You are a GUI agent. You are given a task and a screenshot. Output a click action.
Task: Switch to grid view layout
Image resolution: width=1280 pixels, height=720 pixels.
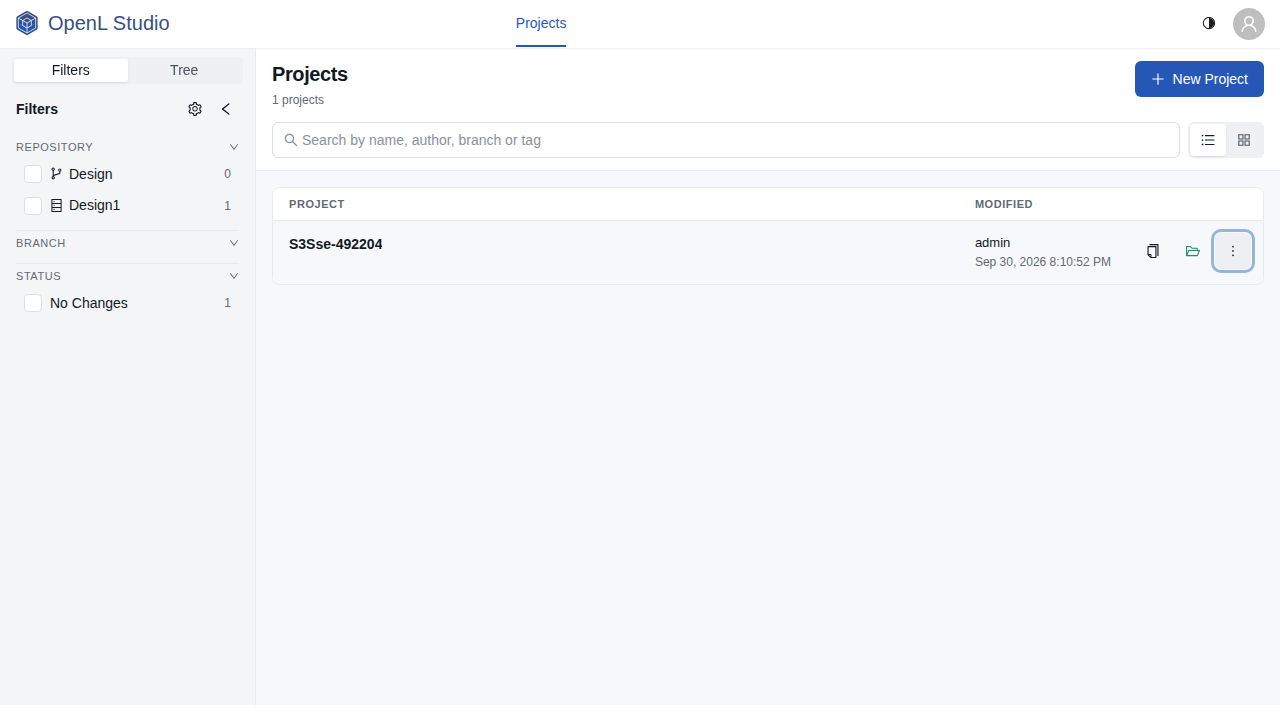(x=1244, y=140)
